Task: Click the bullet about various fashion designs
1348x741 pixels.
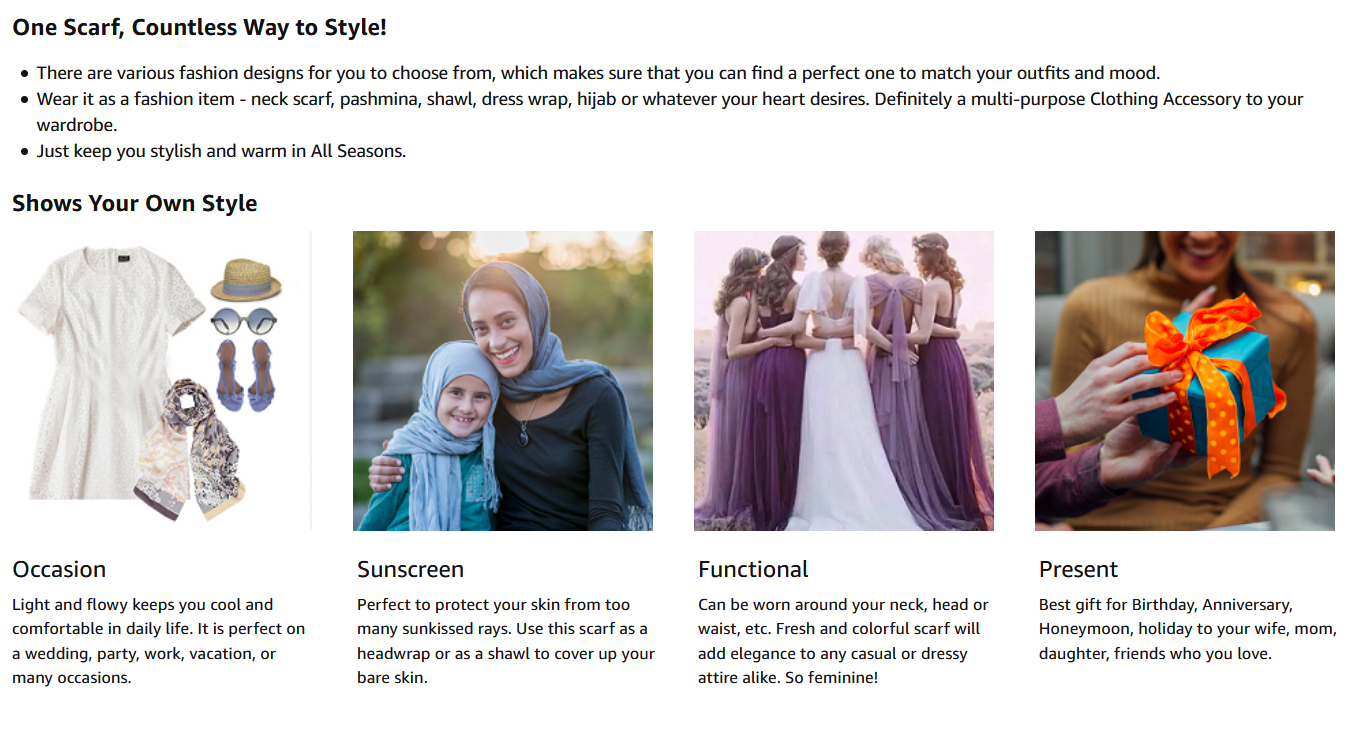Action: click(x=598, y=73)
